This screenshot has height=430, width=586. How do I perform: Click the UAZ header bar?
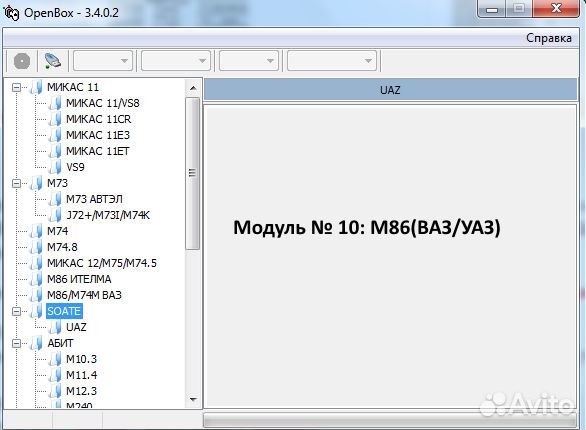tap(391, 90)
